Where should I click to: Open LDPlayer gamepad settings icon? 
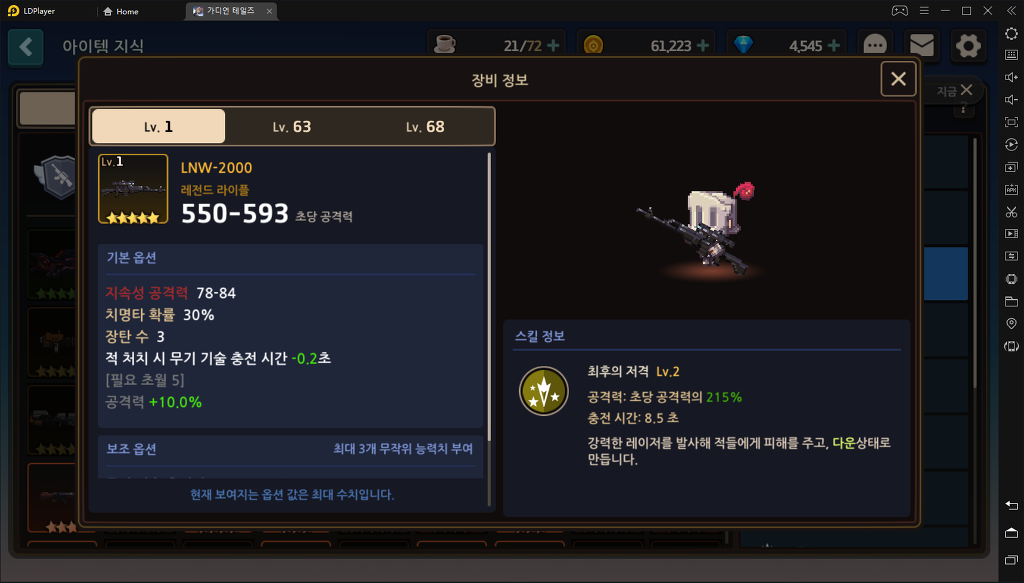(x=899, y=11)
